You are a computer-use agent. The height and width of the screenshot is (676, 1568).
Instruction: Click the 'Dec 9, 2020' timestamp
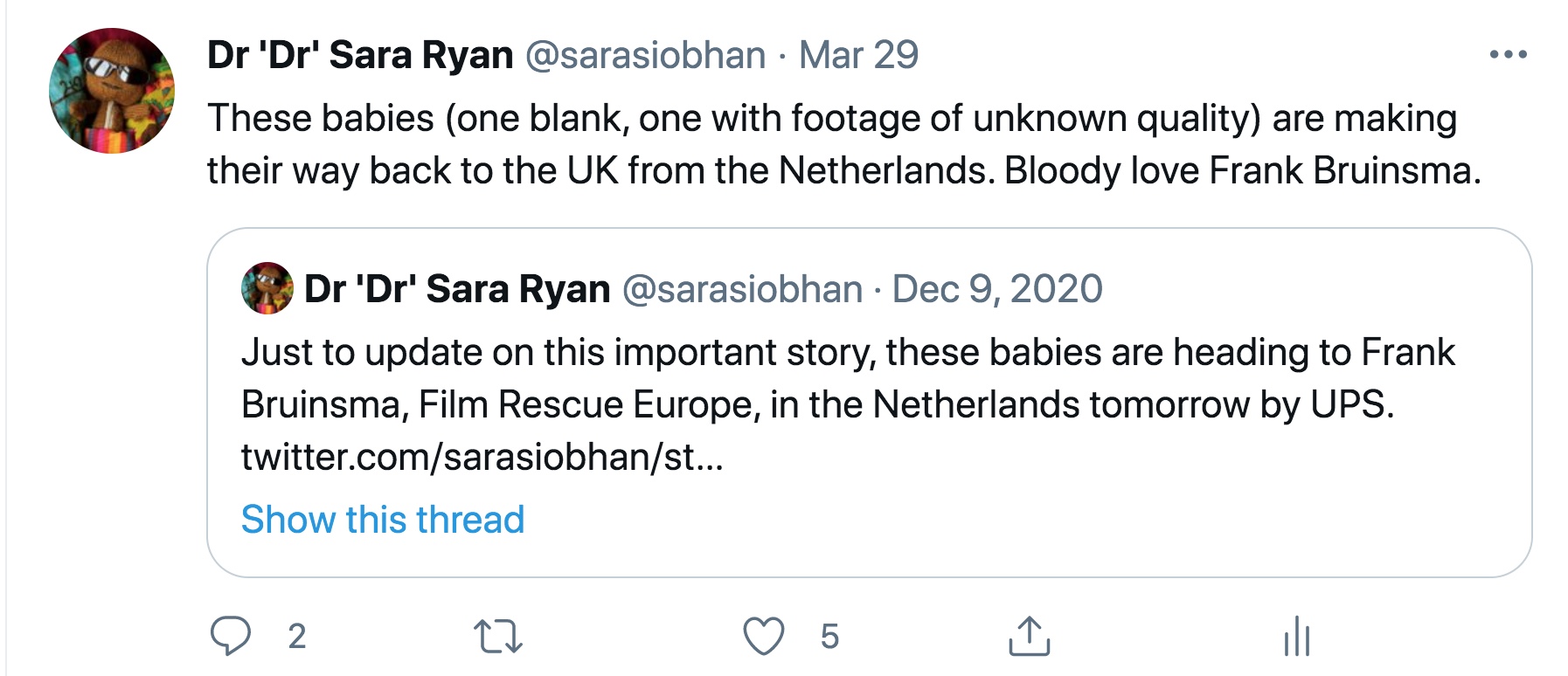click(997, 288)
